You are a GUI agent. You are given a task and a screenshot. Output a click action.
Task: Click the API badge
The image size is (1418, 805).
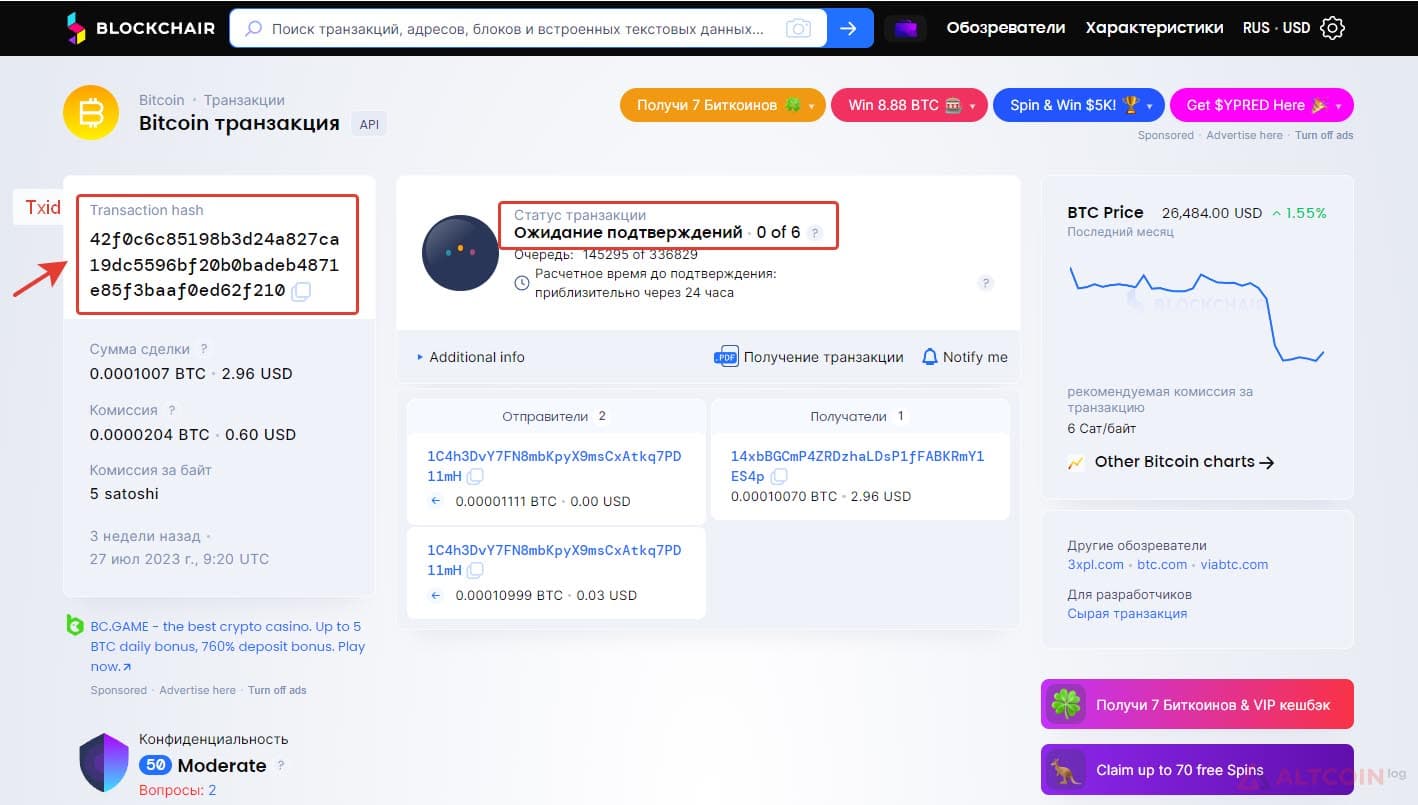pyautogui.click(x=368, y=125)
